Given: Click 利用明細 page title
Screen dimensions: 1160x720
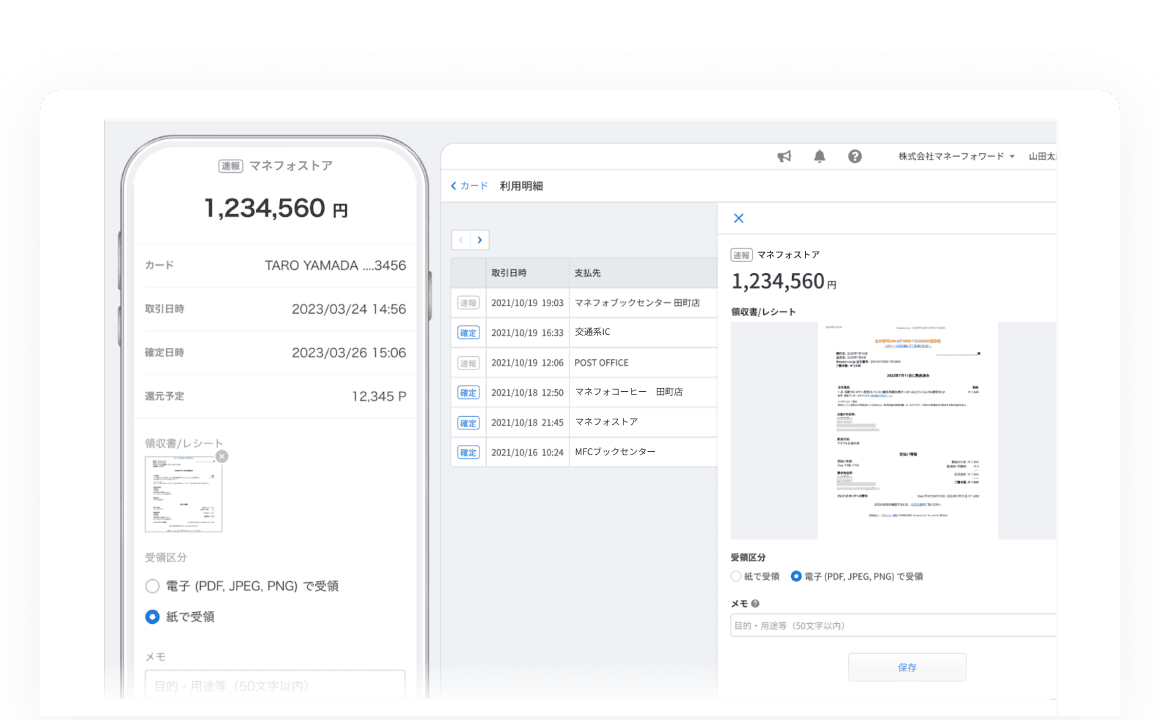Looking at the screenshot, I should 521,186.
